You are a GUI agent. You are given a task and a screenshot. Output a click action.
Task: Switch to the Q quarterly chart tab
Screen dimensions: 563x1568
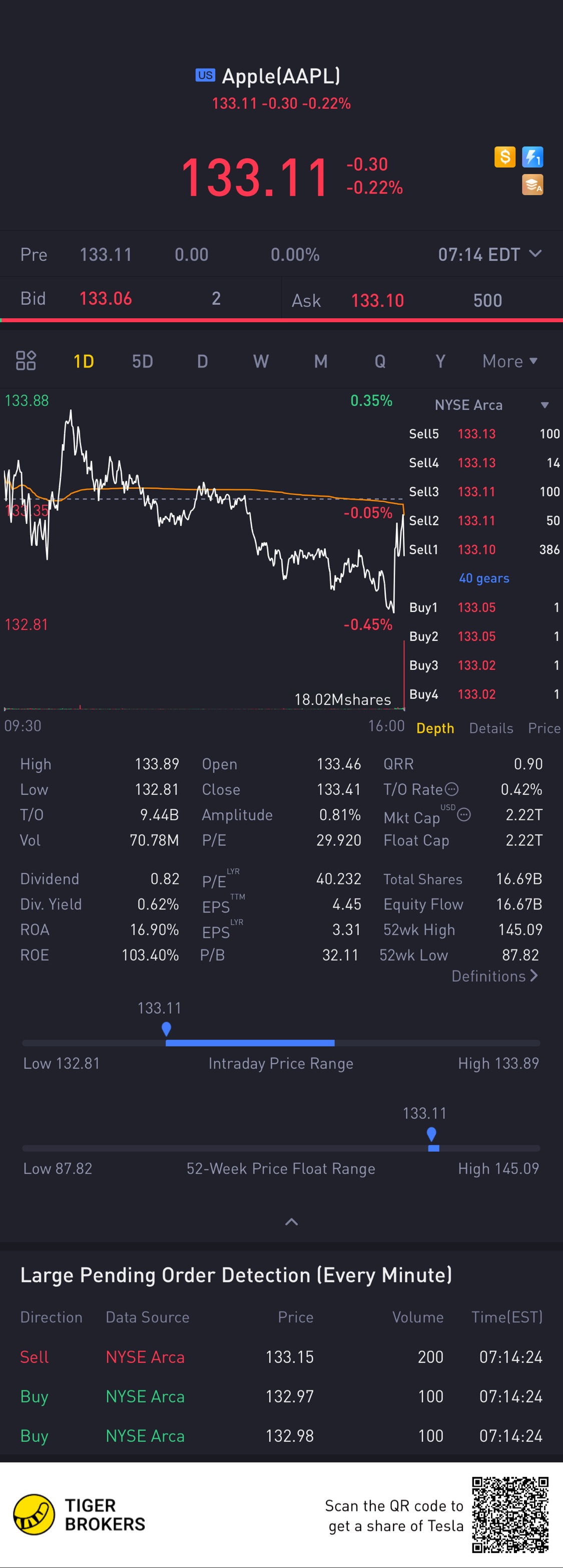click(380, 361)
